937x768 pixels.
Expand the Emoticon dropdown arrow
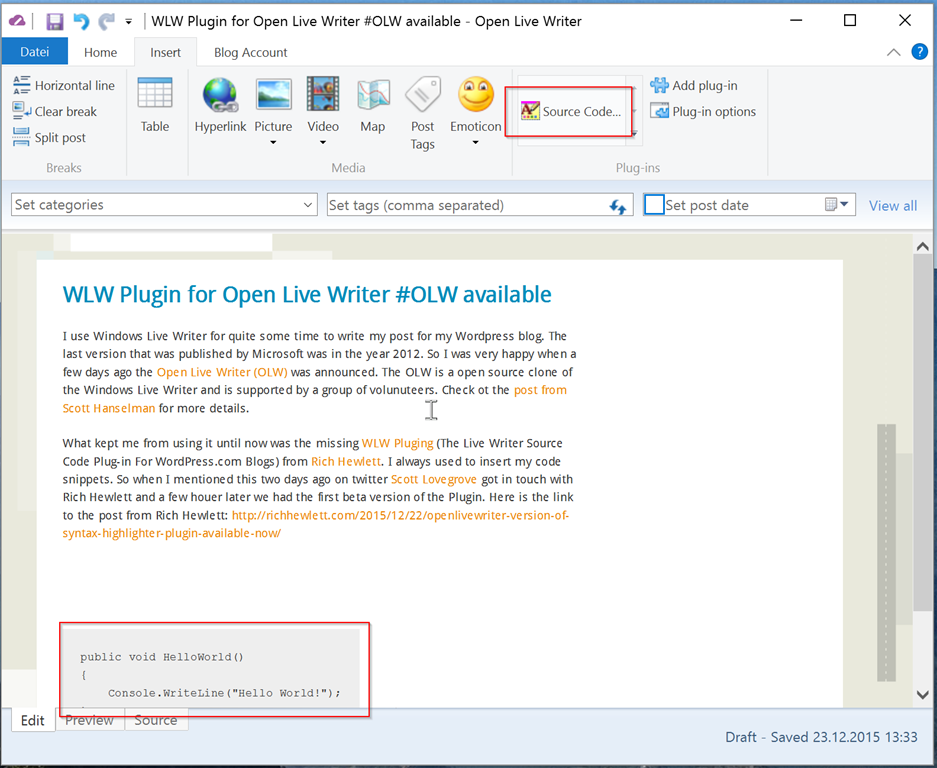tap(476, 142)
